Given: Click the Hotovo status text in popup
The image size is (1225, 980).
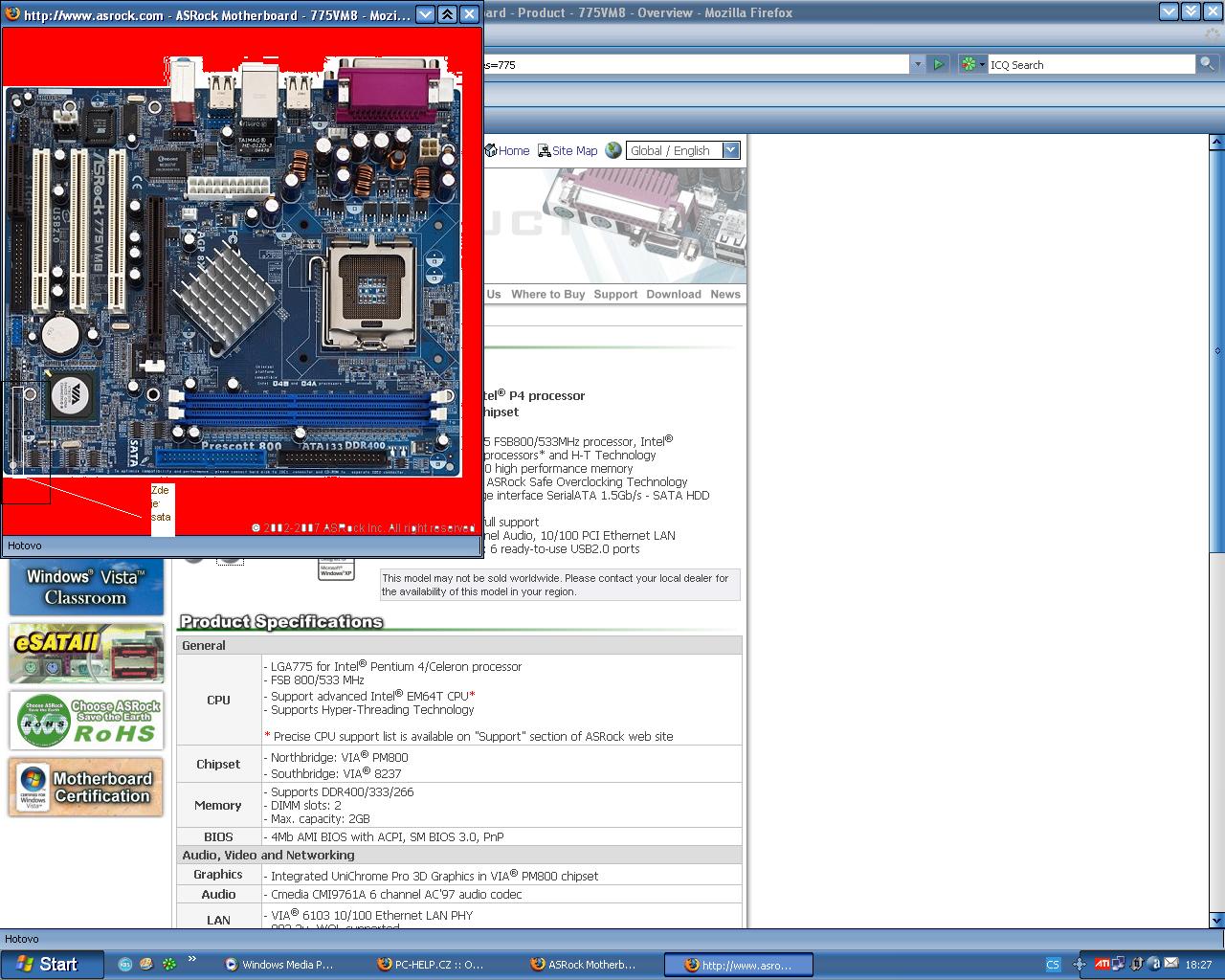Looking at the screenshot, I should [24, 546].
